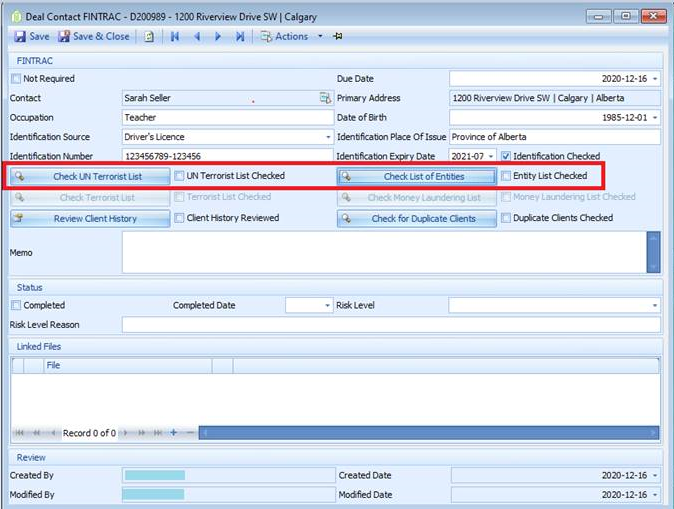Click the Primary Address field

[x=555, y=98]
